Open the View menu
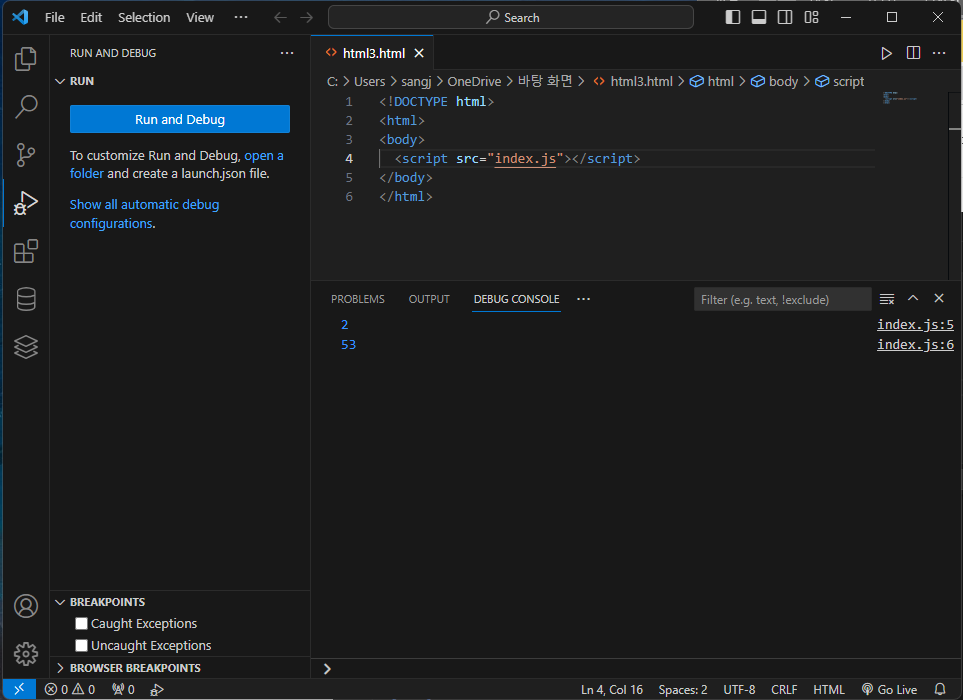The image size is (963, 700). coord(200,17)
